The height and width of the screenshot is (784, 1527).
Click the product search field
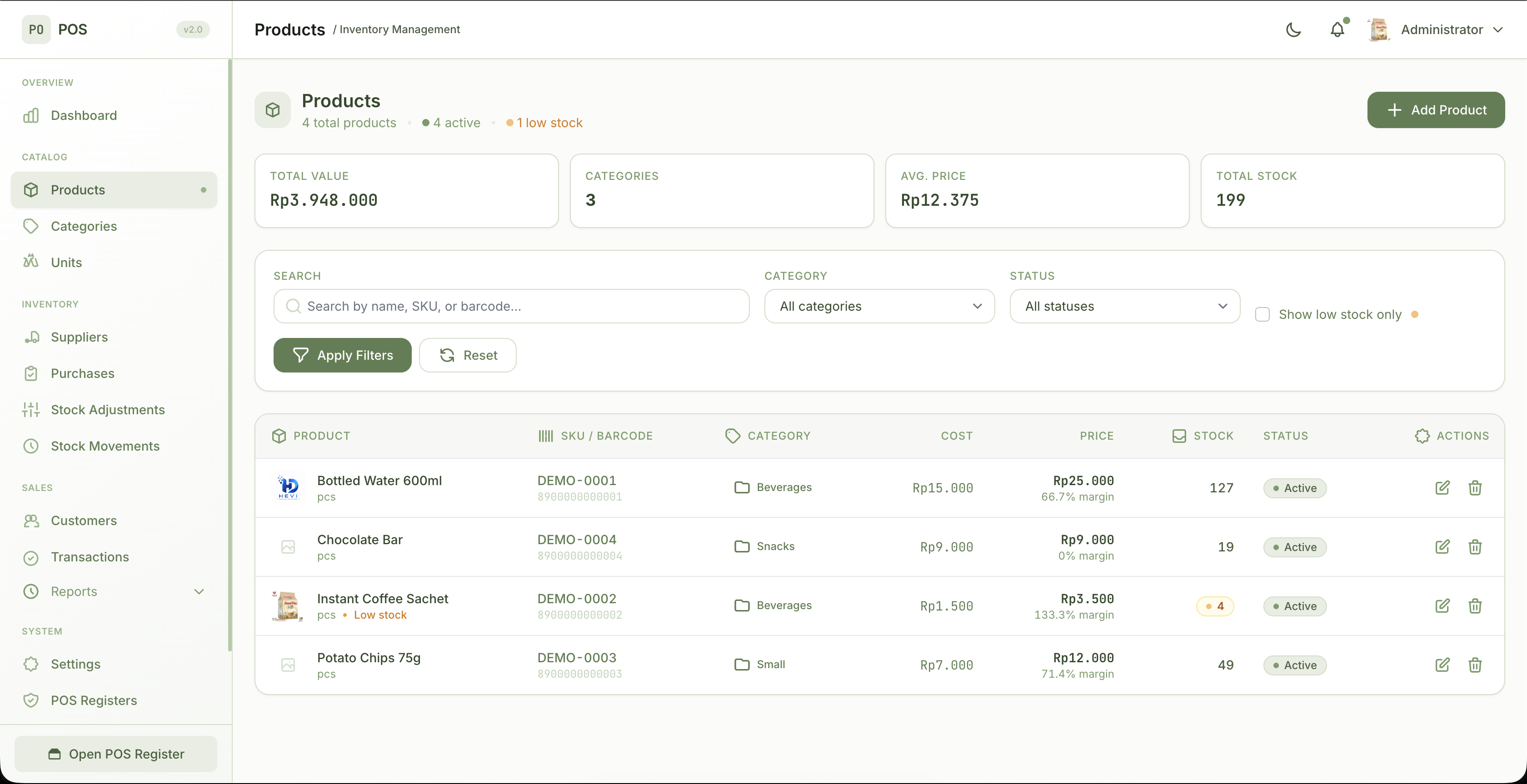pyautogui.click(x=511, y=306)
